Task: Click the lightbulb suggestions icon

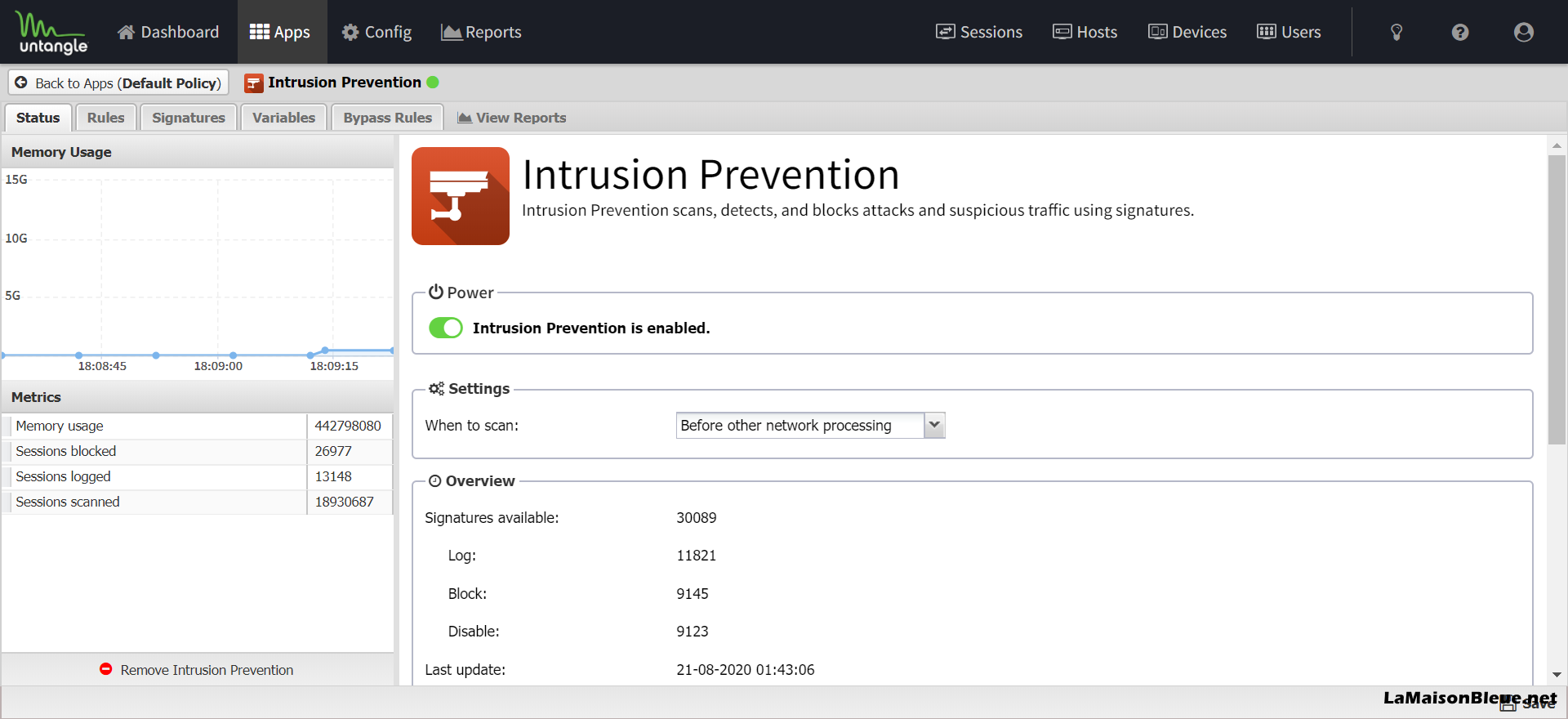Action: coord(1396,32)
